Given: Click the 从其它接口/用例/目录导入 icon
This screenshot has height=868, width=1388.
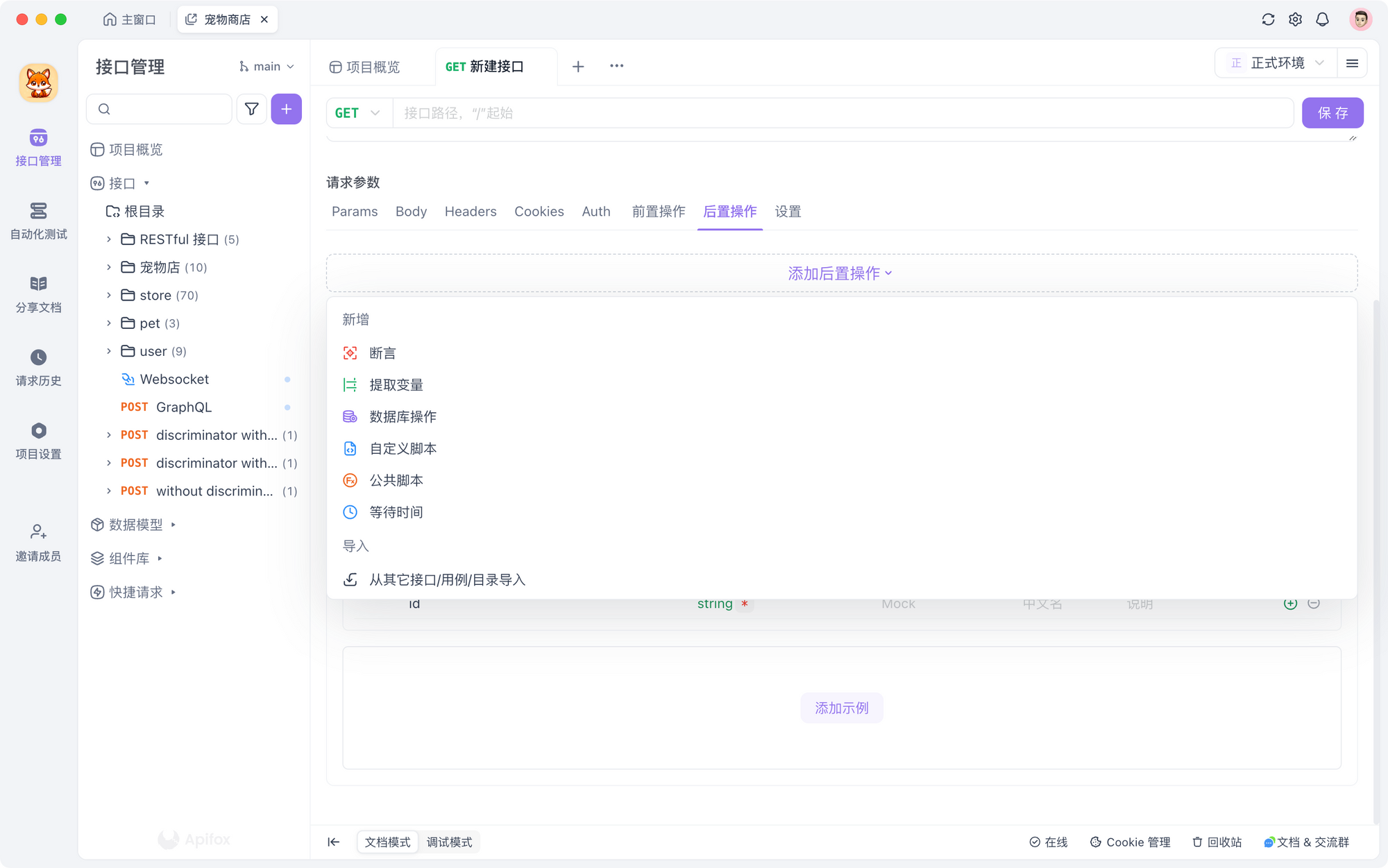Looking at the screenshot, I should [x=350, y=579].
